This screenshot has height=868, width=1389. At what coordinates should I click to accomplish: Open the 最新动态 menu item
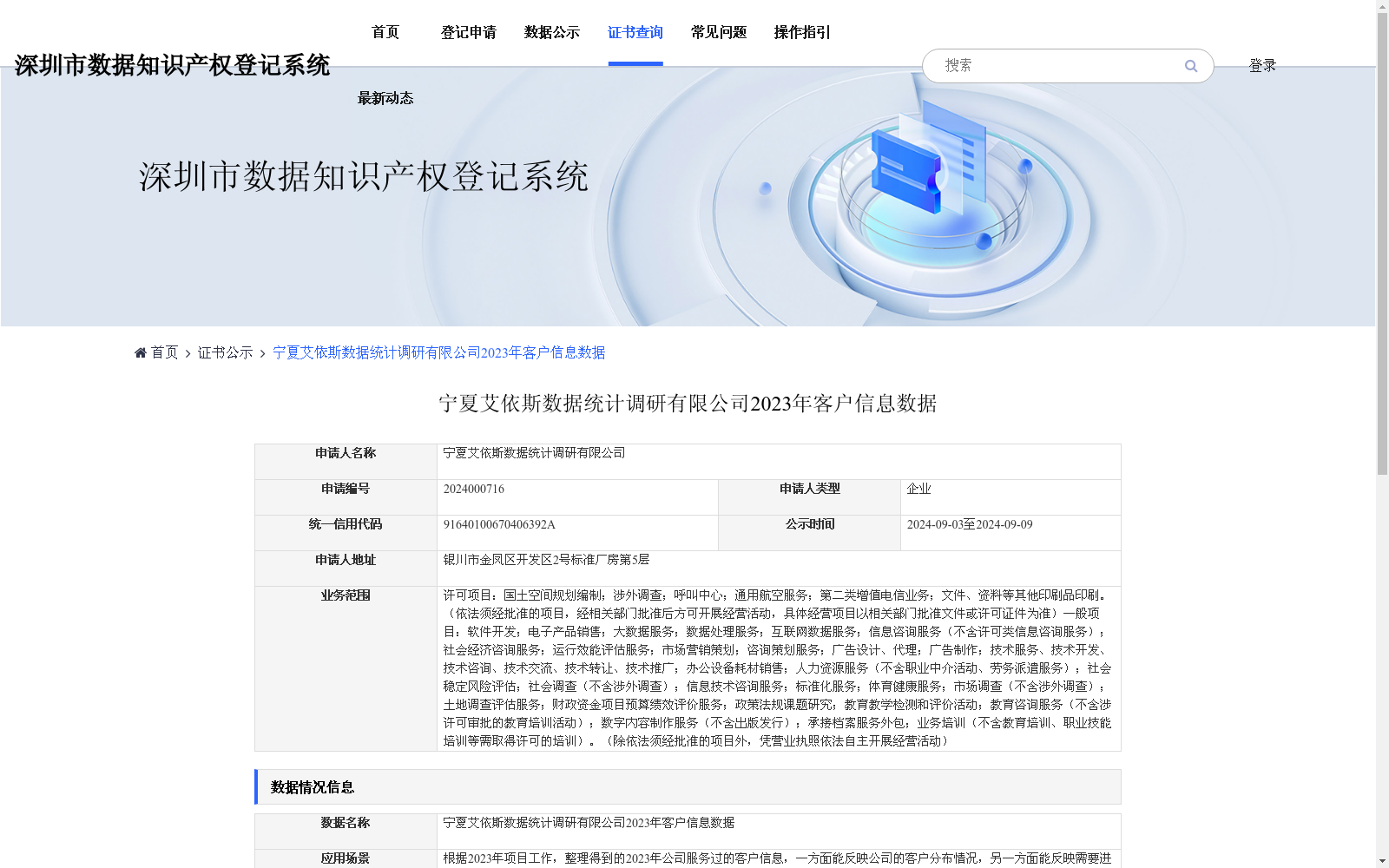[x=385, y=98]
